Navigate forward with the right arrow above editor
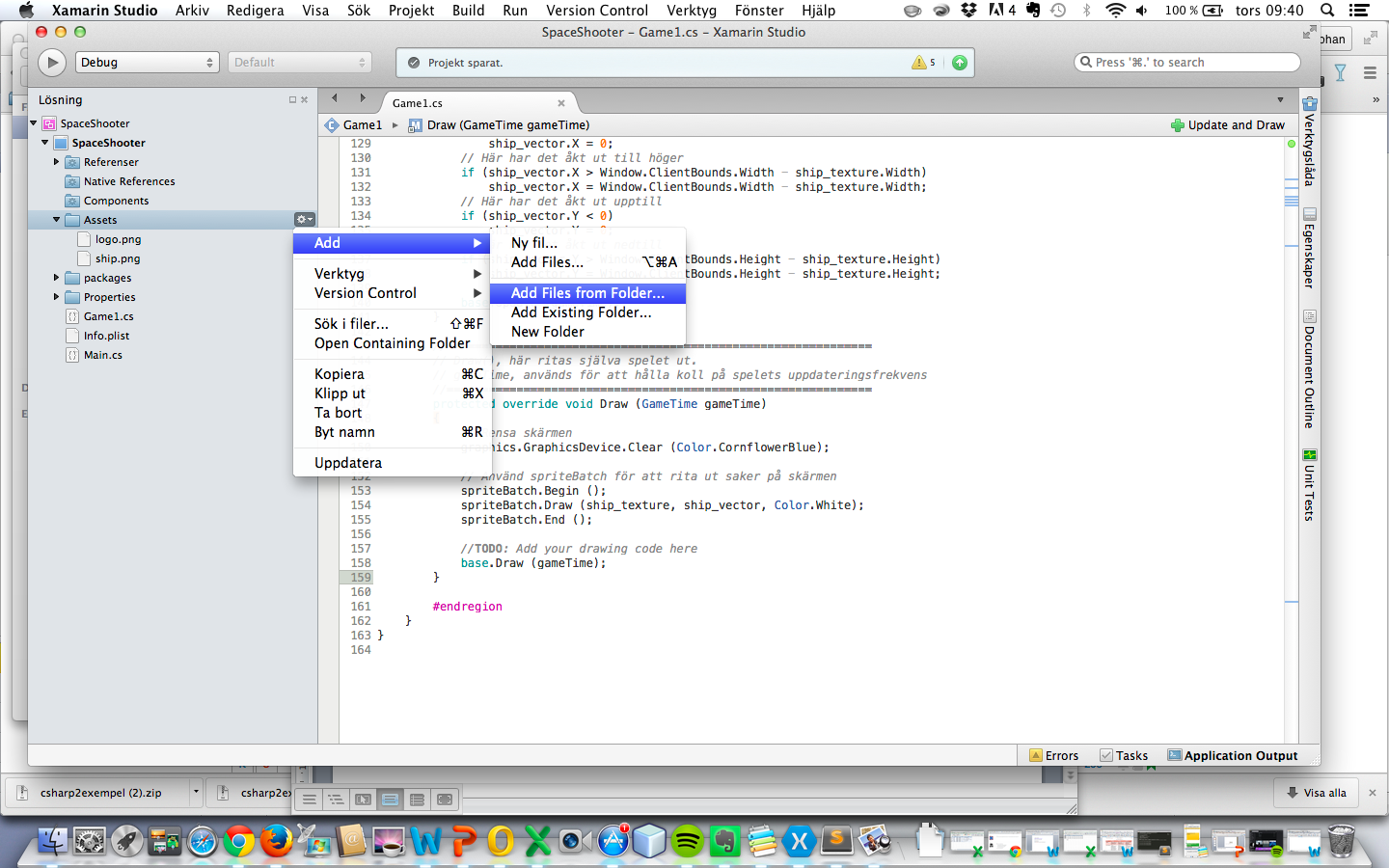The height and width of the screenshot is (868, 1389). click(363, 97)
